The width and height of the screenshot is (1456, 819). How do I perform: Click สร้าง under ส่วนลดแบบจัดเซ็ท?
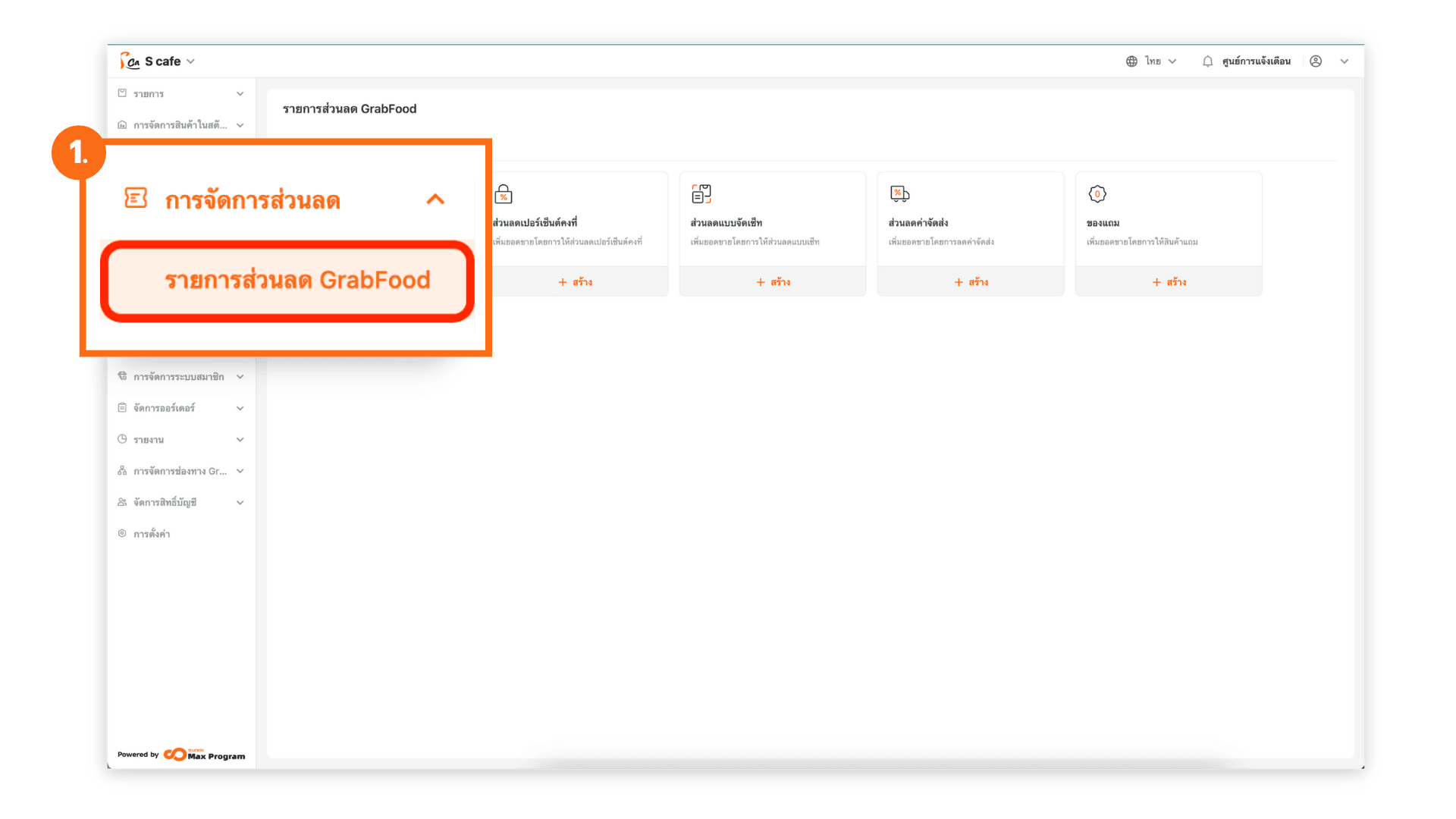(773, 282)
